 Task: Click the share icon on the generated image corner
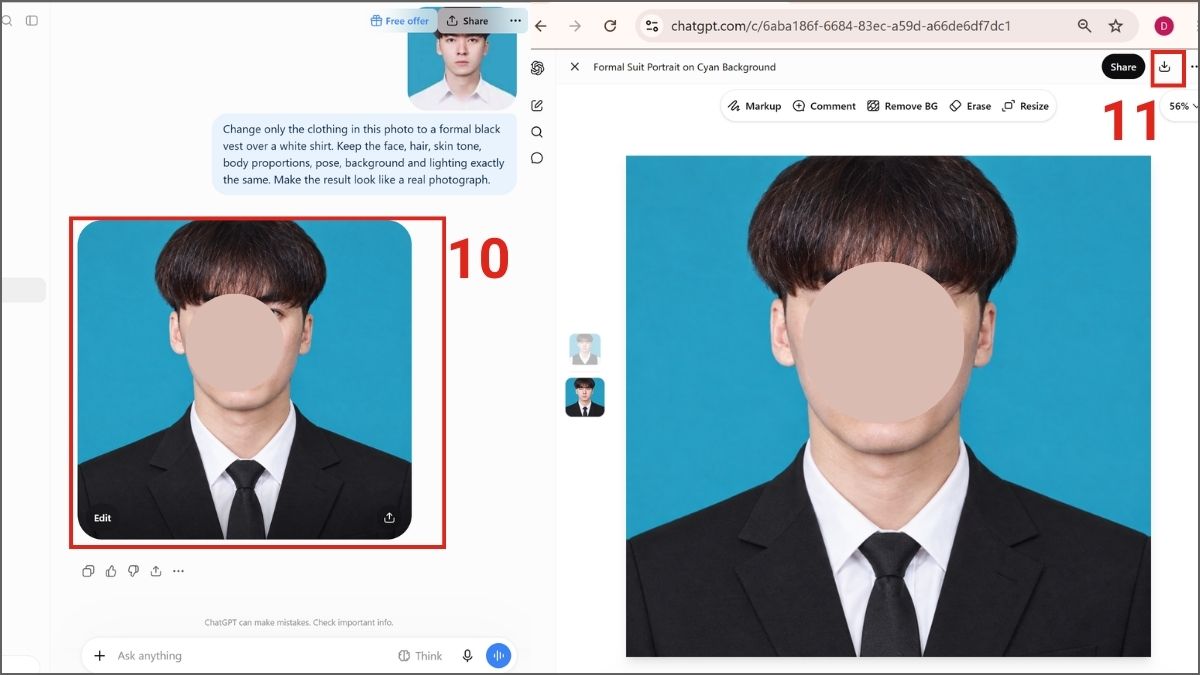389,518
